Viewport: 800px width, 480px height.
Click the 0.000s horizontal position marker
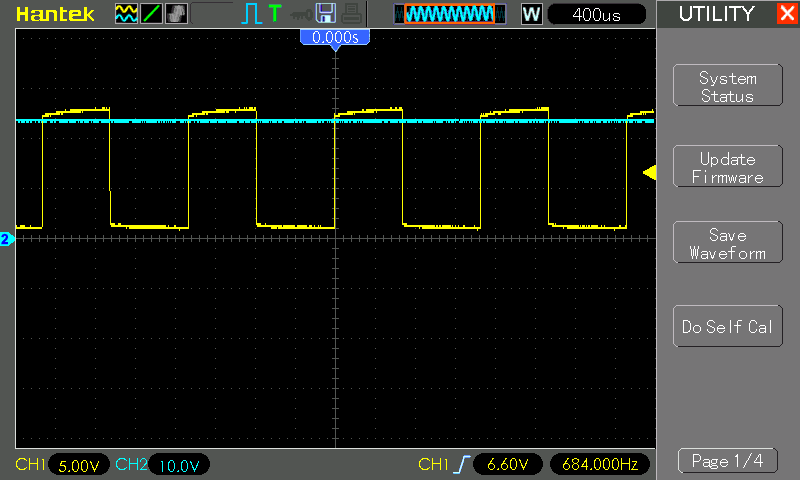(x=335, y=38)
